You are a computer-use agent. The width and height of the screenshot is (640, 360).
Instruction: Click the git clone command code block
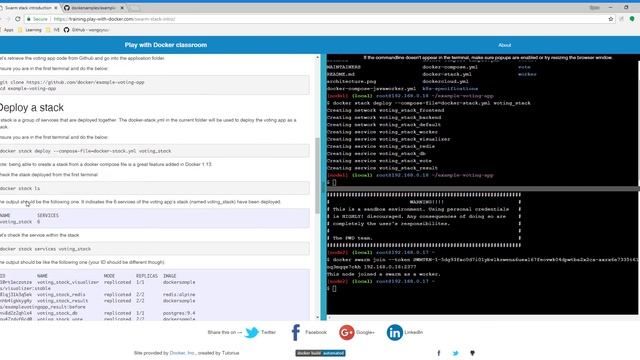click(154, 85)
